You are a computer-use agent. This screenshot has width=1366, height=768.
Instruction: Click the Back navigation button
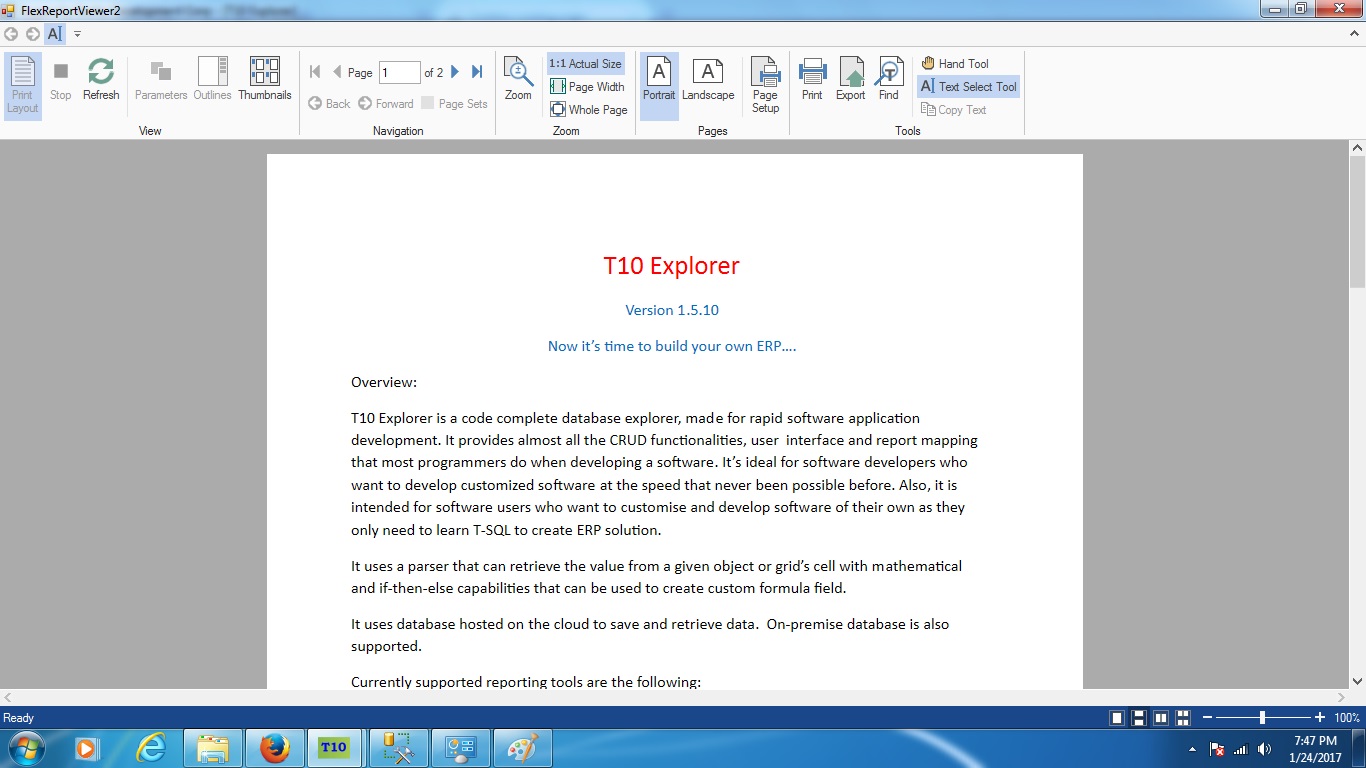tap(329, 103)
